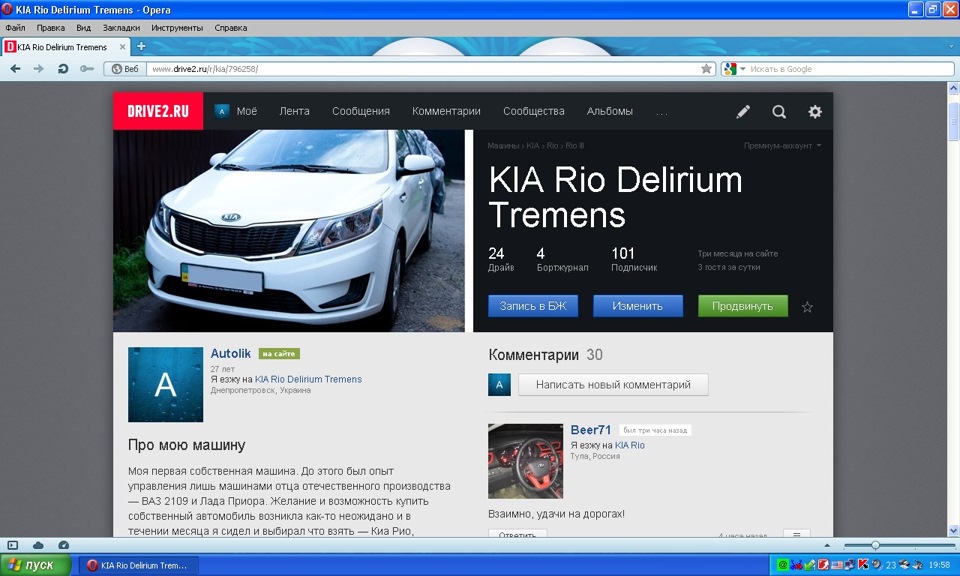The height and width of the screenshot is (576, 960).
Task: Open KIA Rio Delirium Tremens car link
Action: pos(308,380)
